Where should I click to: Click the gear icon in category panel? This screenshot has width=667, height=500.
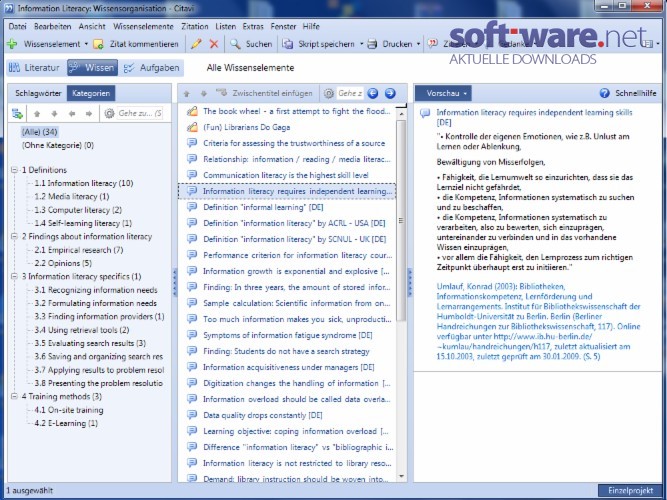pos(109,114)
